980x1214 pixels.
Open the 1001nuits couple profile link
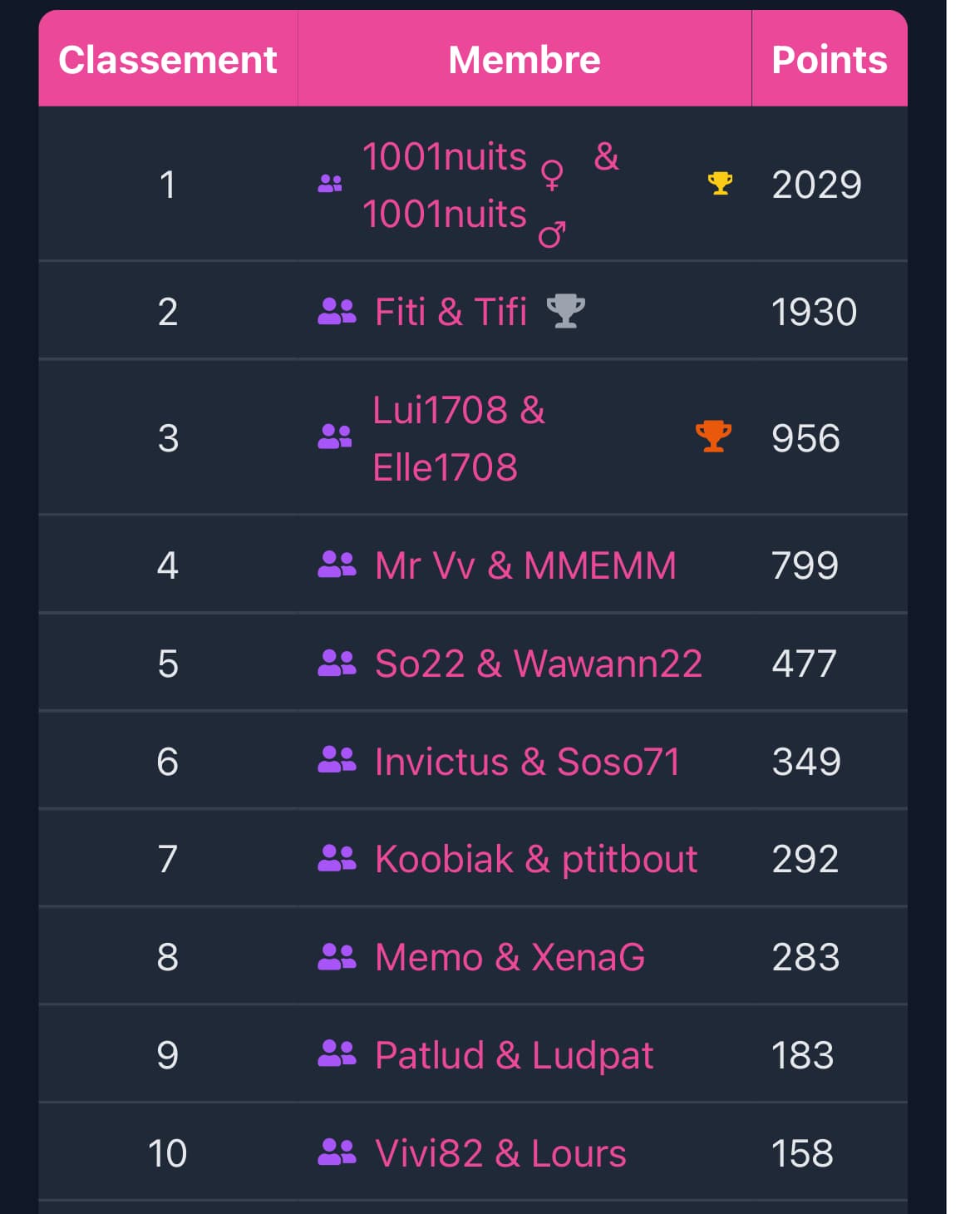(x=445, y=158)
